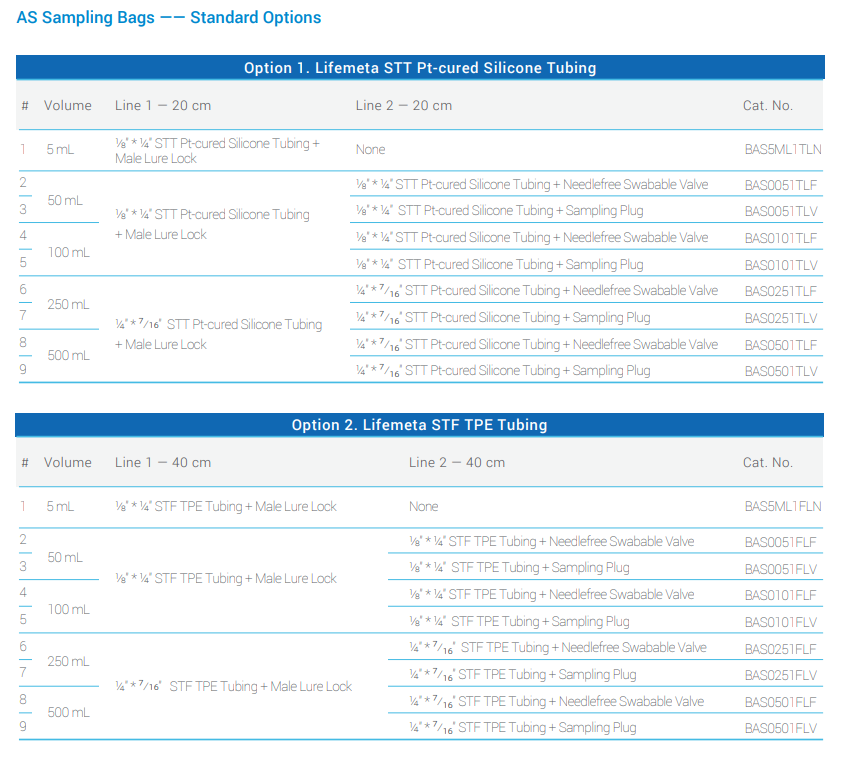852x761 pixels.
Task: Click catalog number BAS5ML1FLN
Action: (782, 507)
